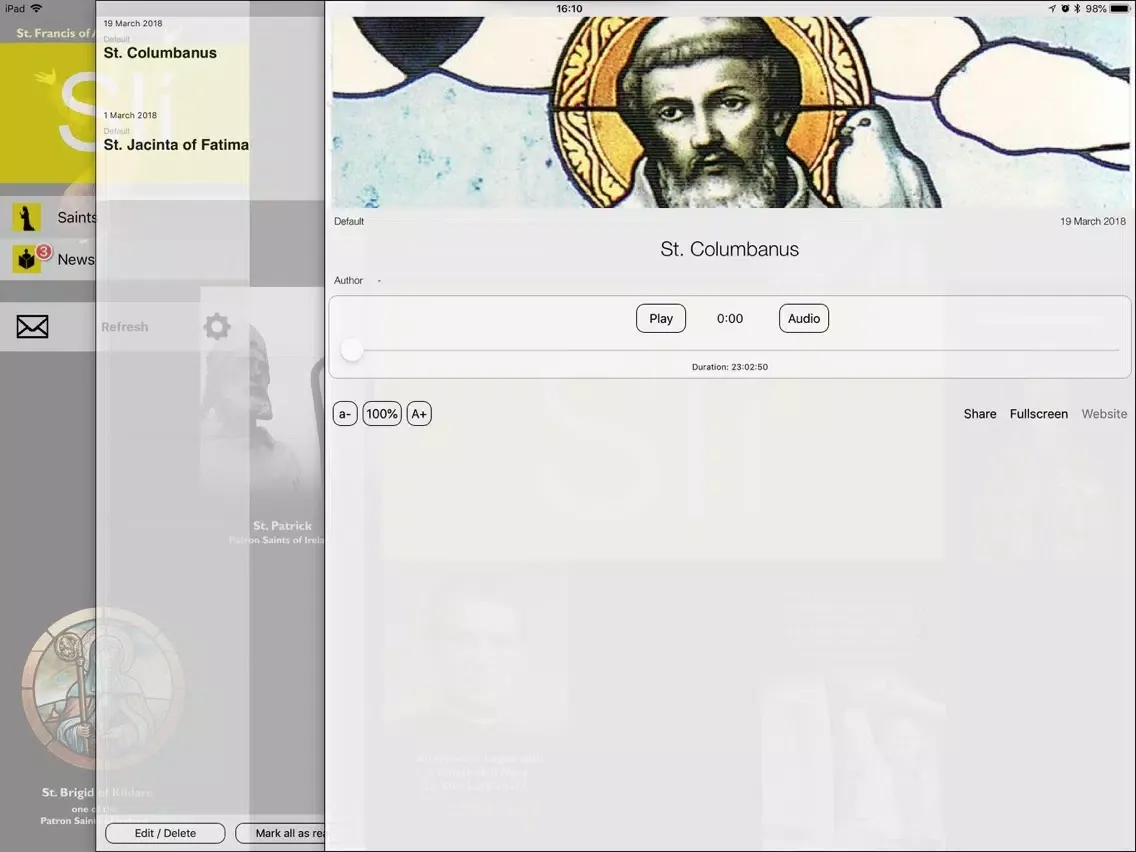
Task: Mark all articles as read
Action: (280, 833)
